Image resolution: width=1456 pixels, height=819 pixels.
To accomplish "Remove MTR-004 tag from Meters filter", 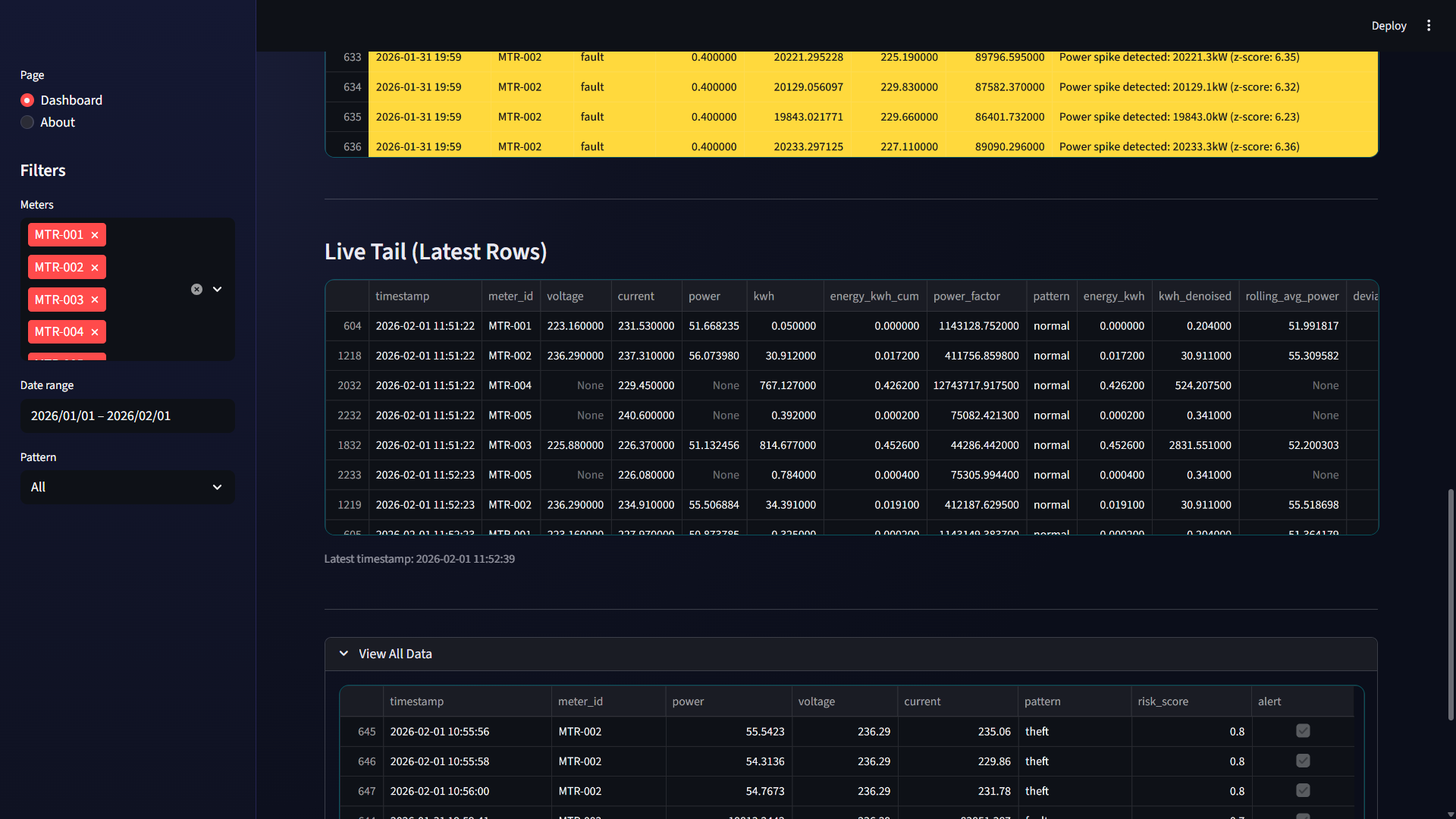I will pyautogui.click(x=95, y=332).
